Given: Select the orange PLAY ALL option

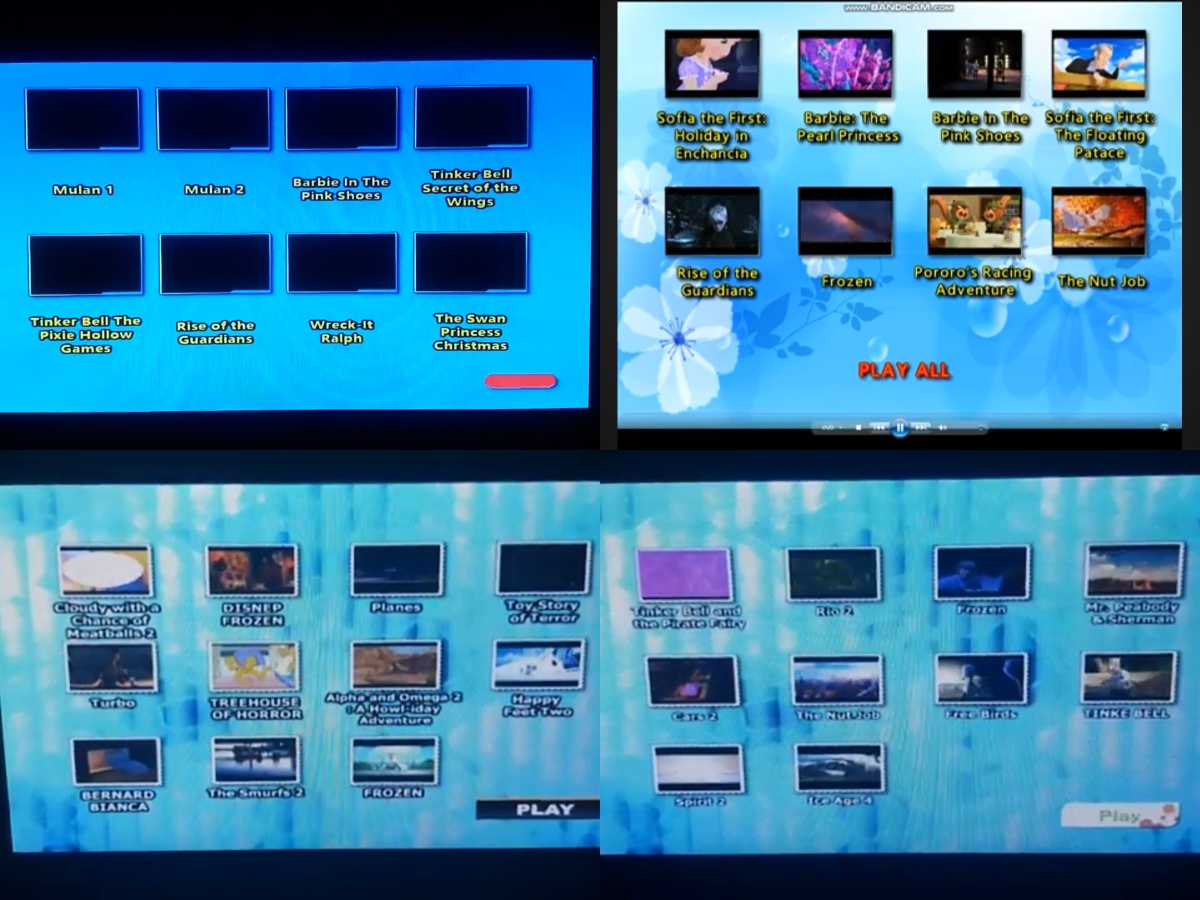Looking at the screenshot, I should pyautogui.click(x=904, y=371).
